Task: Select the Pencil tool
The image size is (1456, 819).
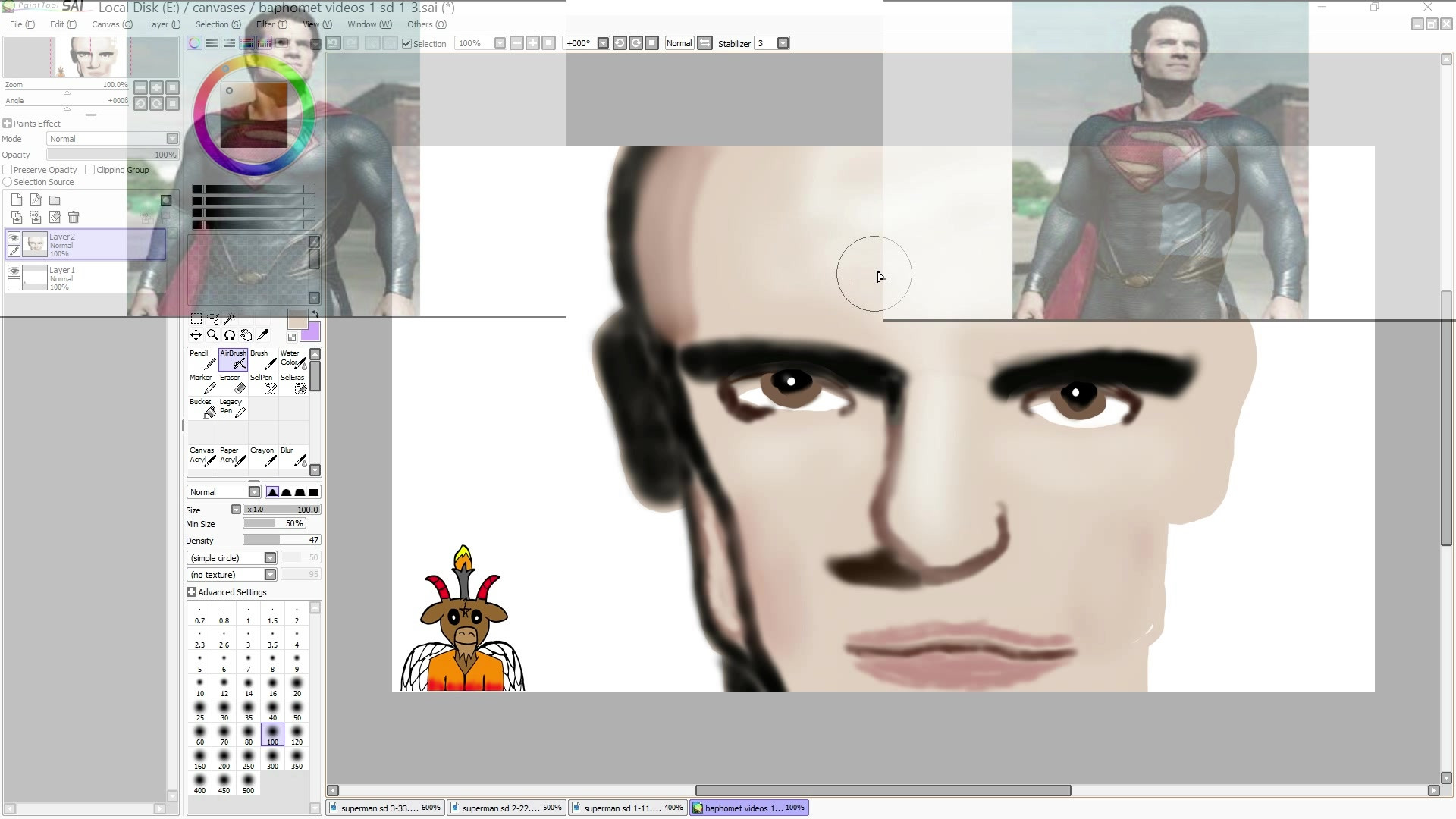Action: (202, 359)
